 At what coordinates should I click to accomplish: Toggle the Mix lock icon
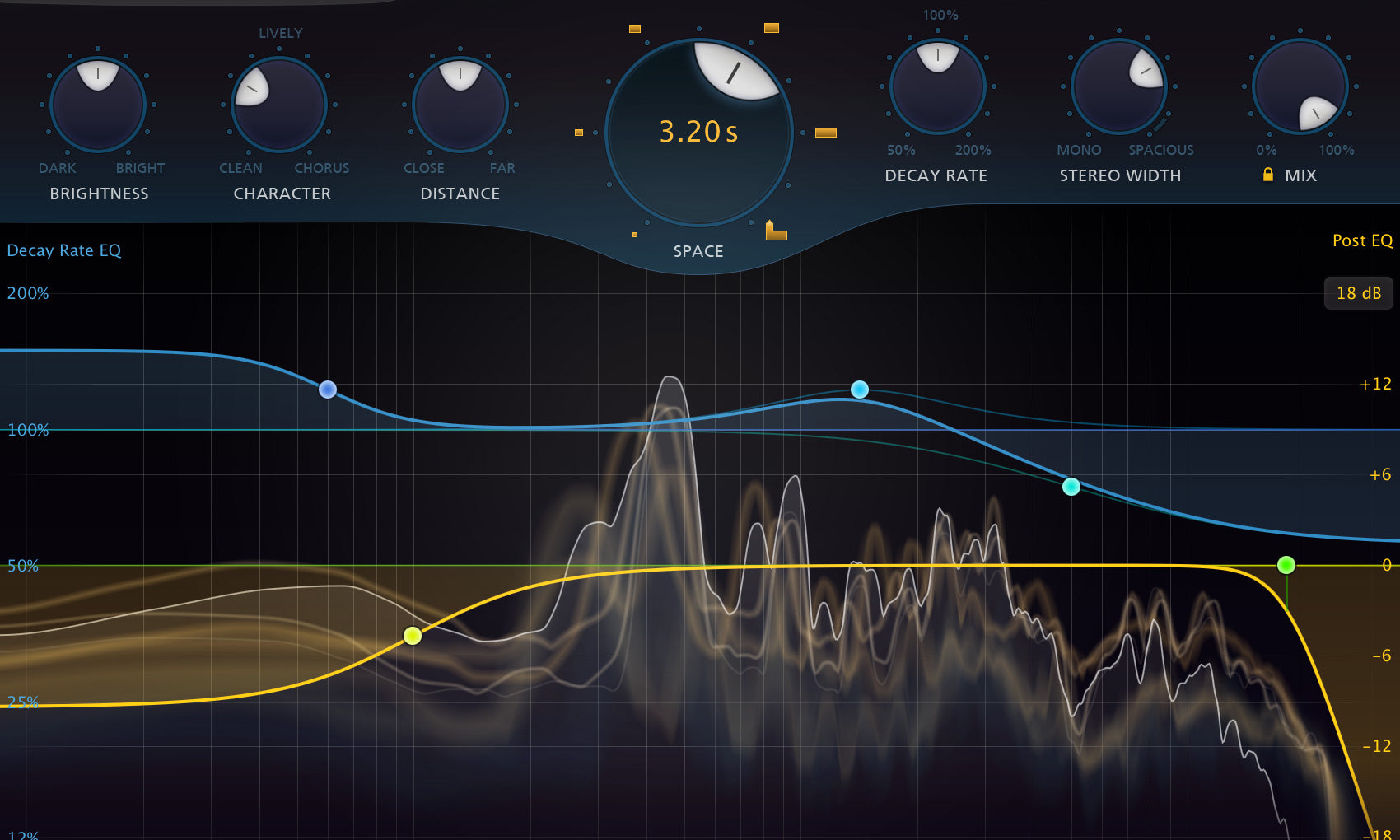pos(1268,175)
